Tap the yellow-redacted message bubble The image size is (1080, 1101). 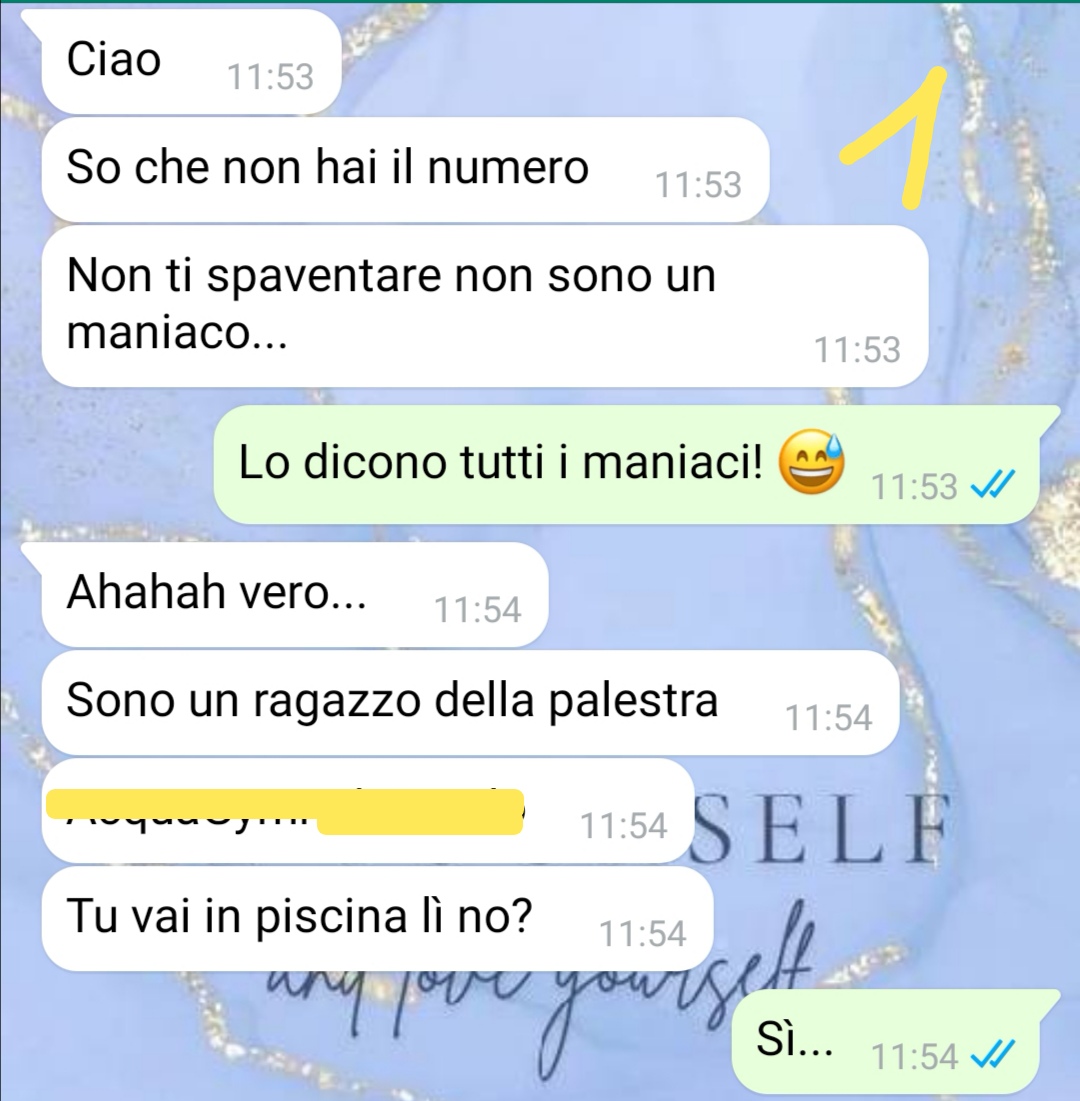click(367, 811)
